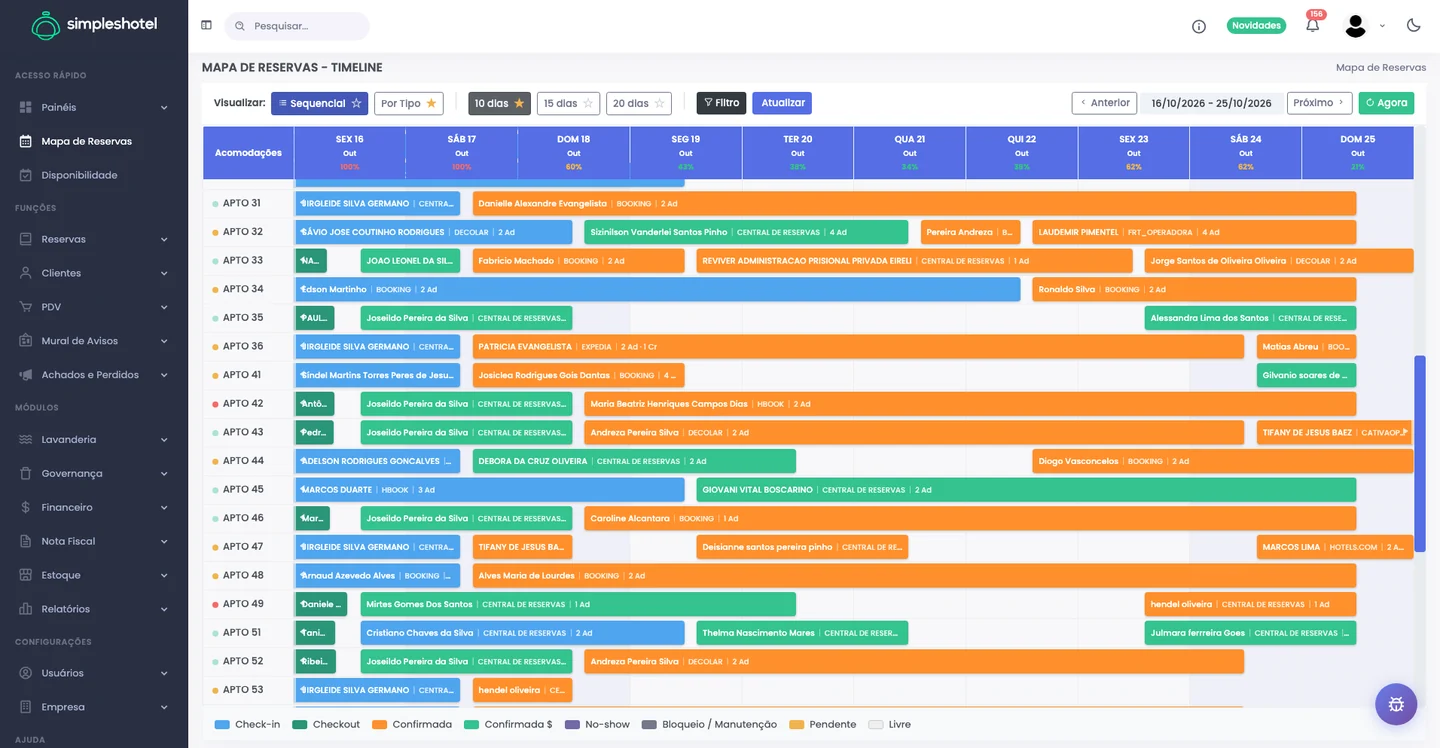Go to Anterior period
Screen dimensions: 1440x748
click(x=1104, y=103)
